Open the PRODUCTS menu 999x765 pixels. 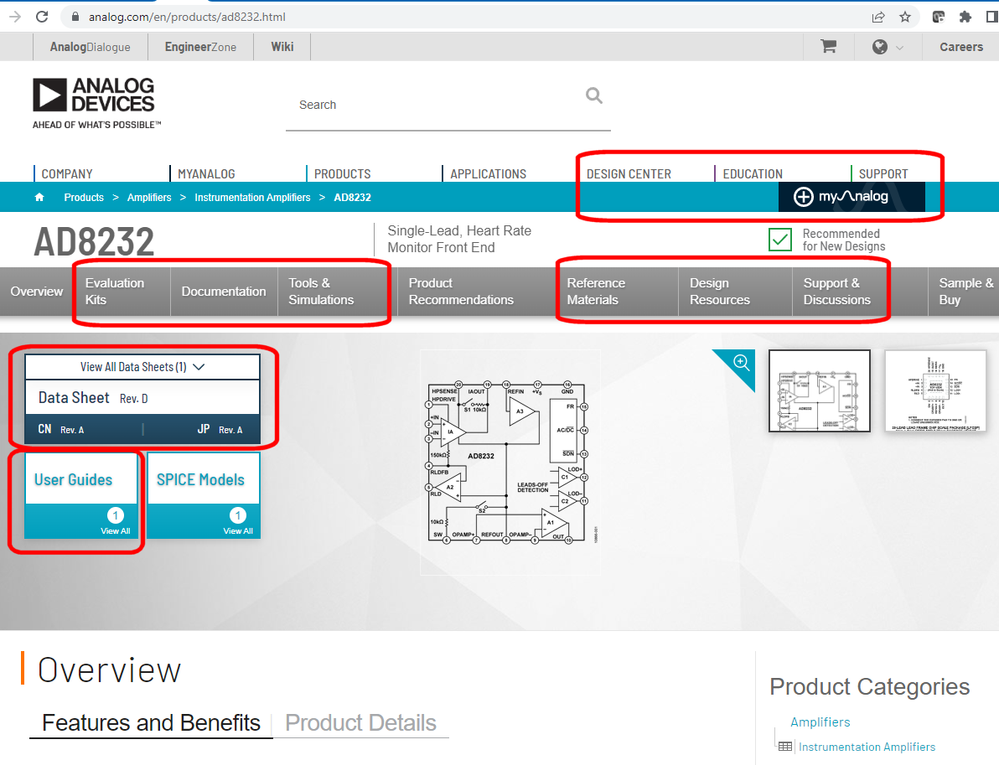tap(342, 174)
